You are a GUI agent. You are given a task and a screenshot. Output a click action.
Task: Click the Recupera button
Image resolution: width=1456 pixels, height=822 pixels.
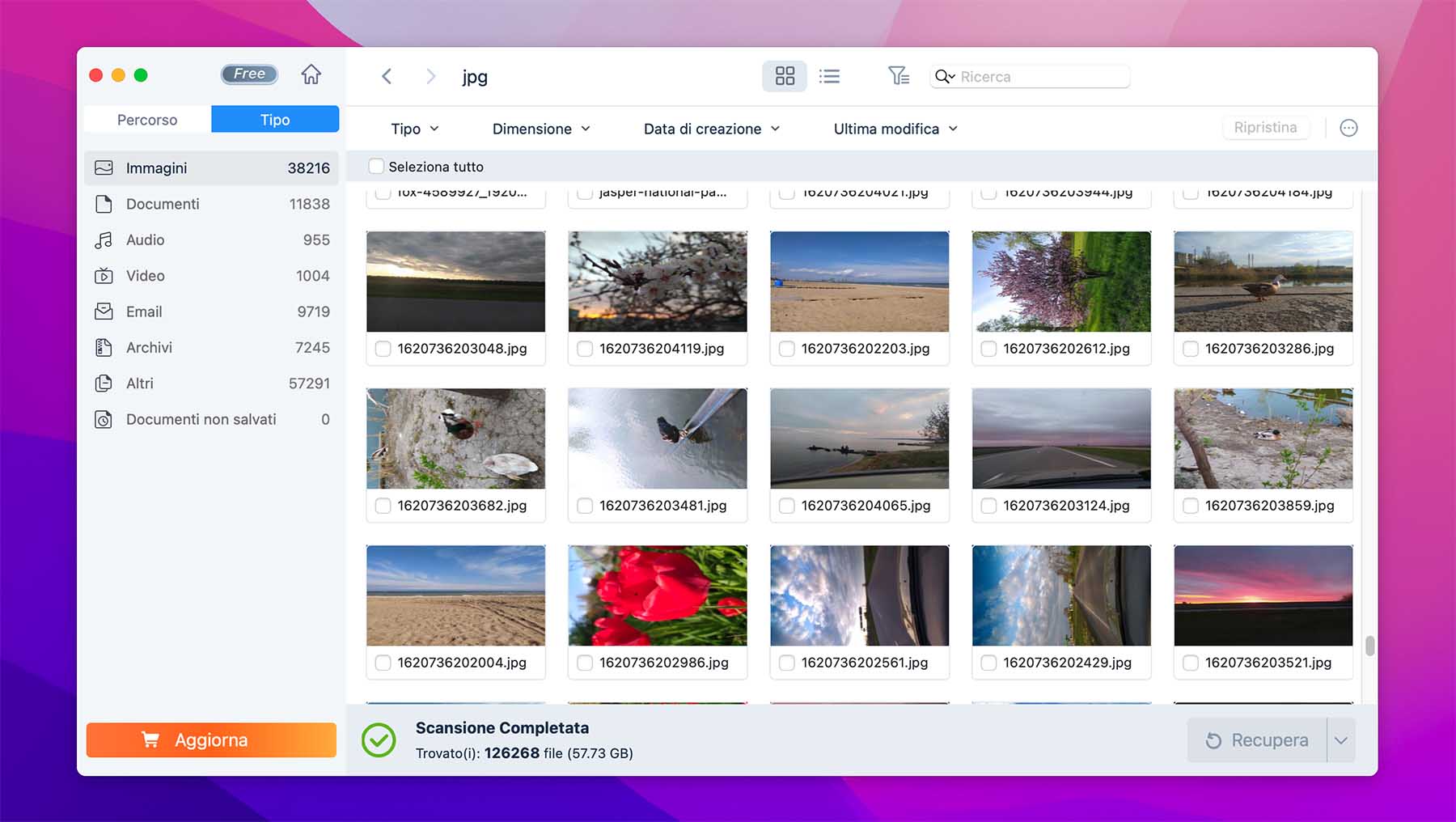coord(1257,740)
